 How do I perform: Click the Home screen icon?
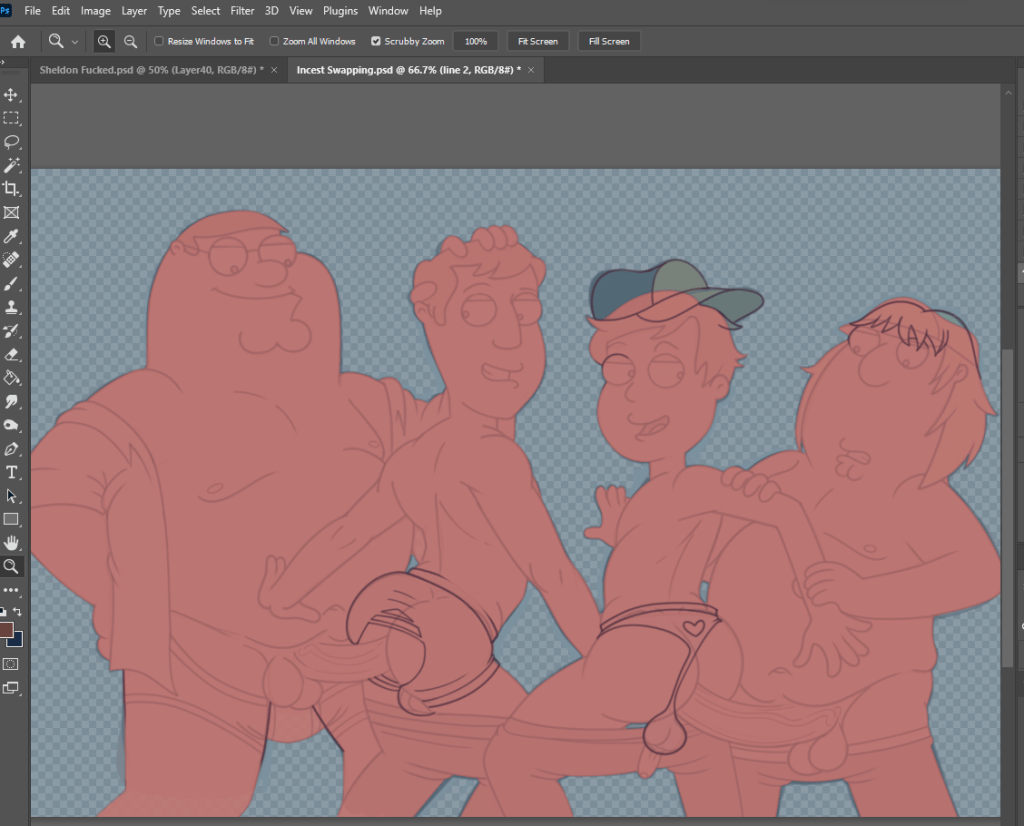(17, 41)
